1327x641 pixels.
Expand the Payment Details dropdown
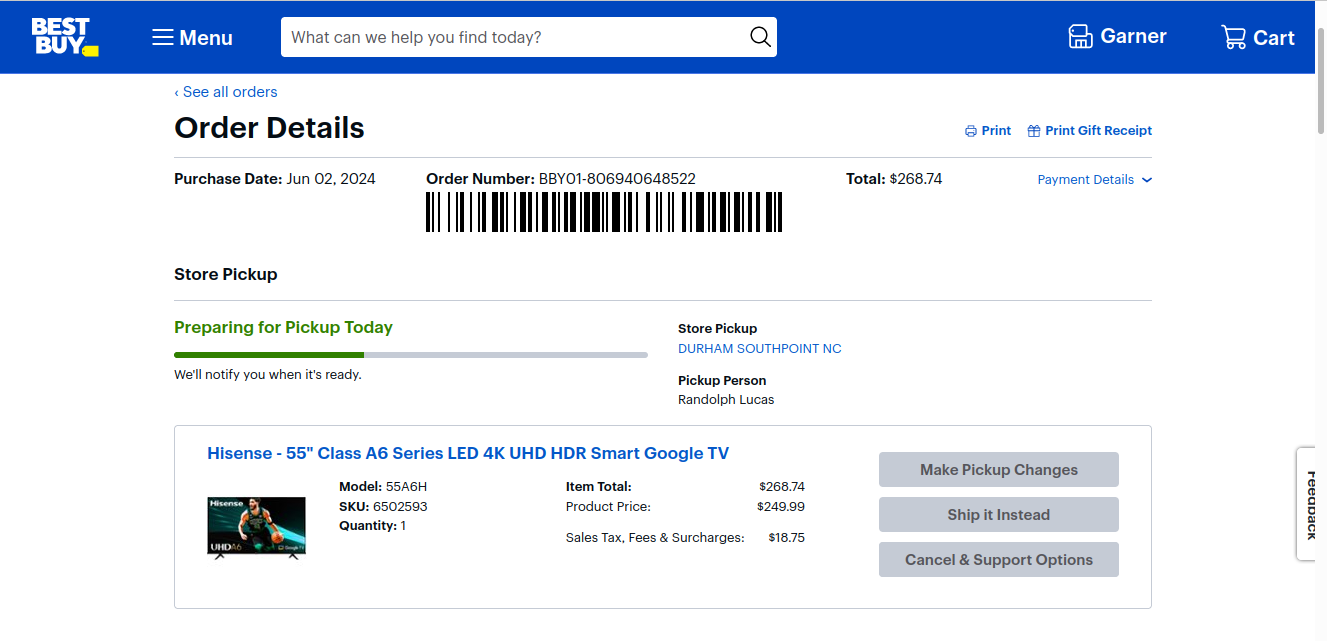click(x=1086, y=180)
